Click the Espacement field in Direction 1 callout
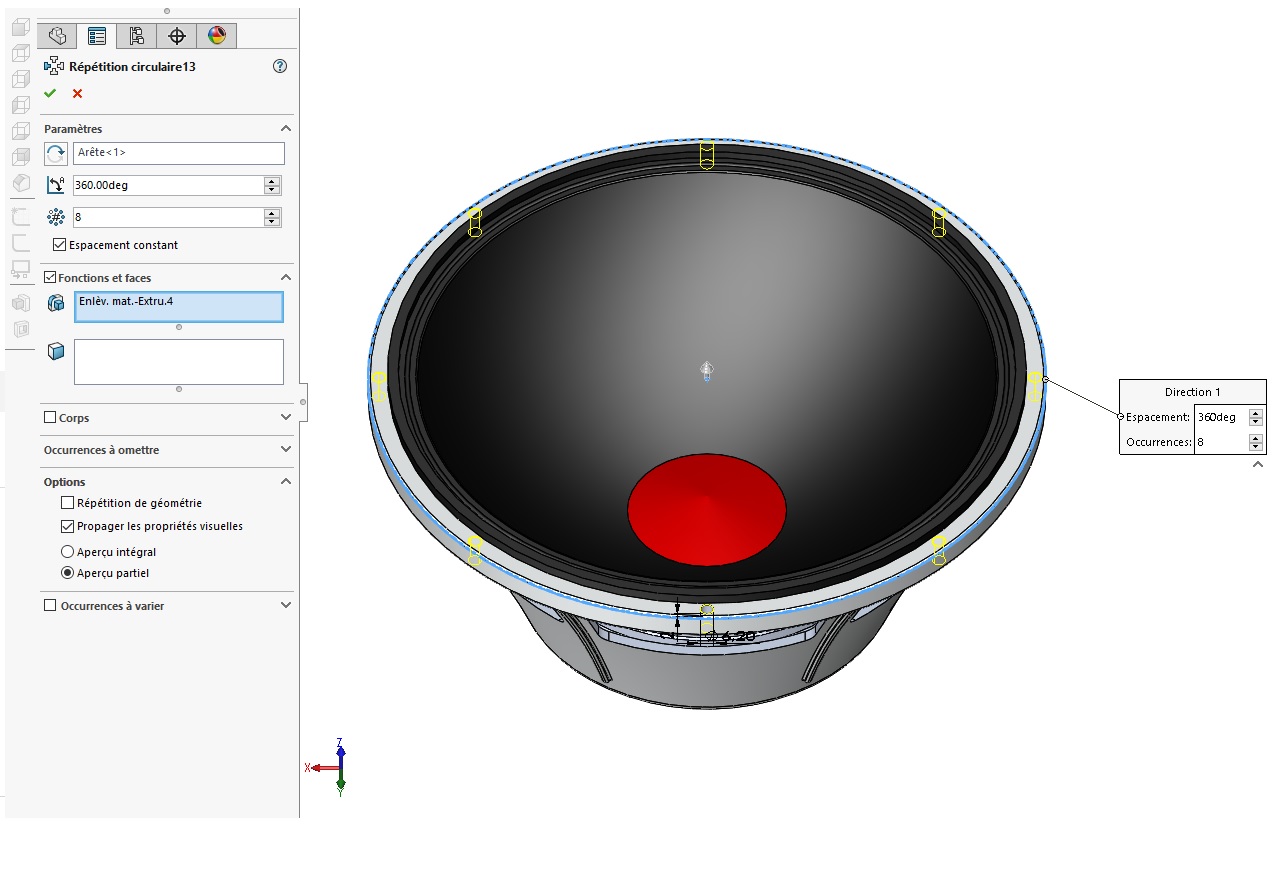Viewport: 1287px width, 887px height. pos(1220,417)
